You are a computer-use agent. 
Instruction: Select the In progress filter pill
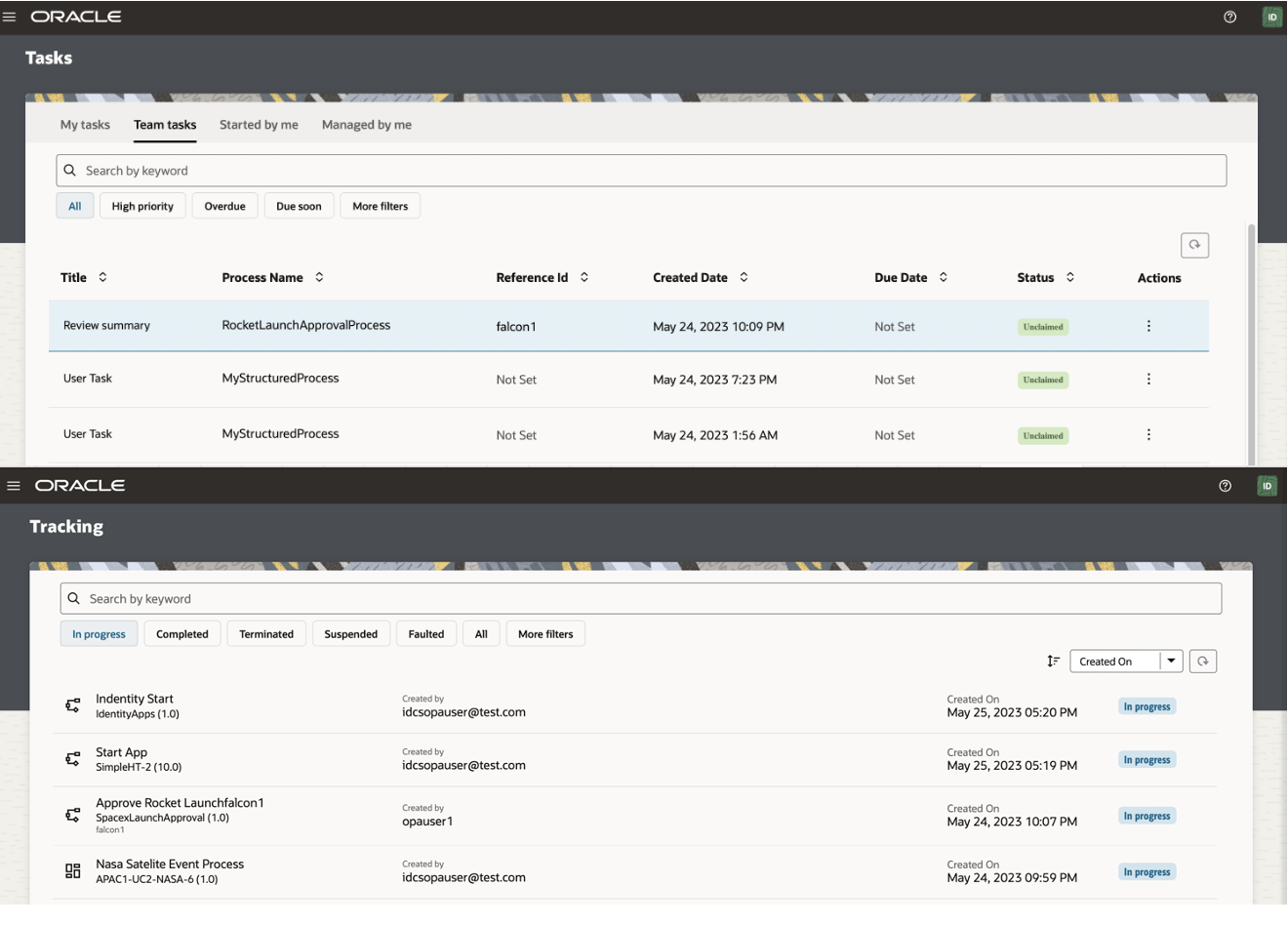click(x=99, y=633)
